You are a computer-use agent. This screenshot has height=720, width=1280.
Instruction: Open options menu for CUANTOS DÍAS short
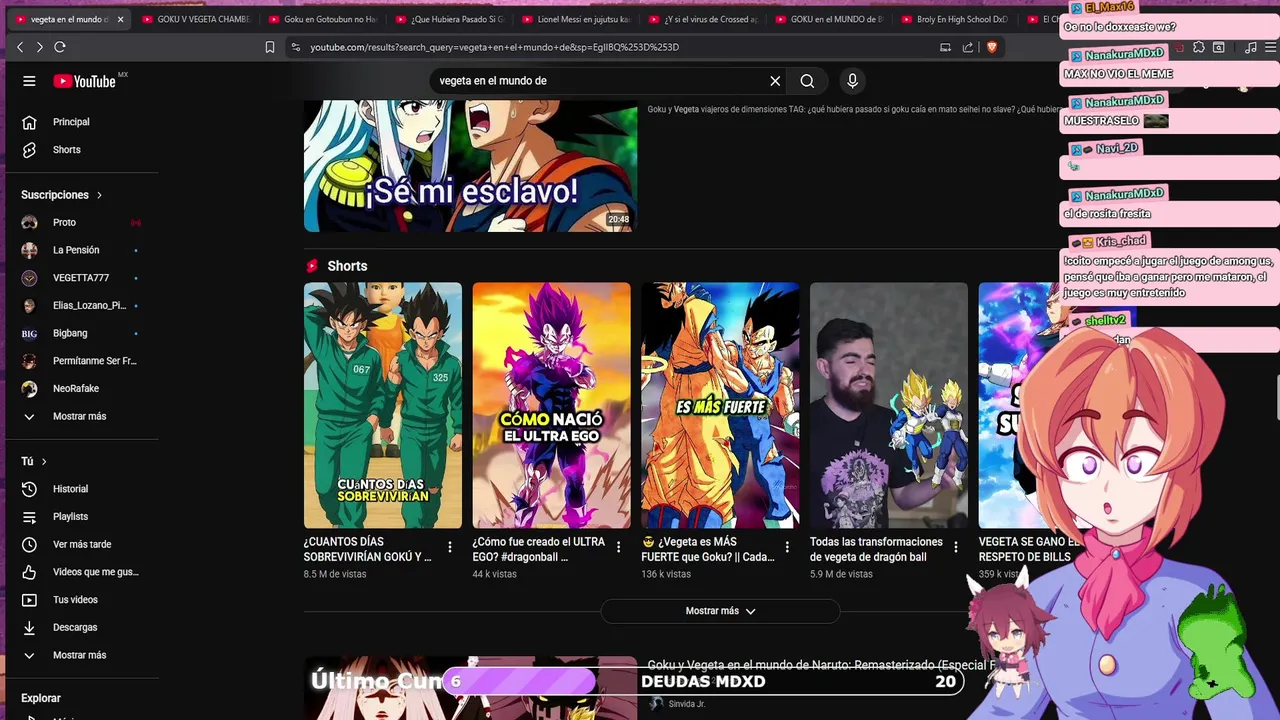[x=450, y=547]
